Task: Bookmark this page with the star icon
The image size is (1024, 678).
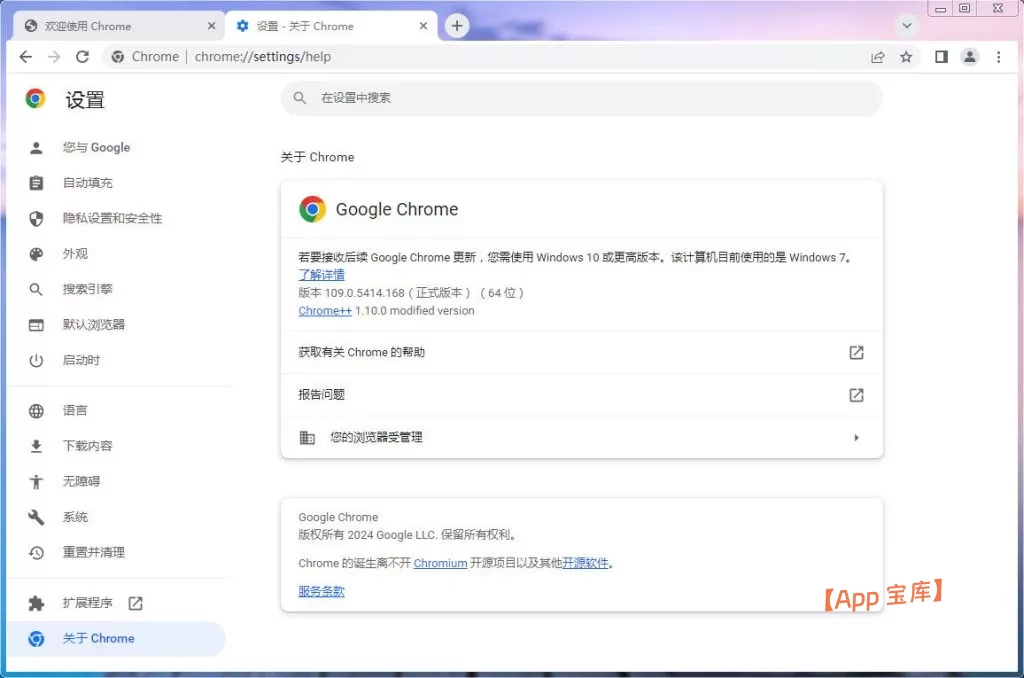Action: coord(905,57)
